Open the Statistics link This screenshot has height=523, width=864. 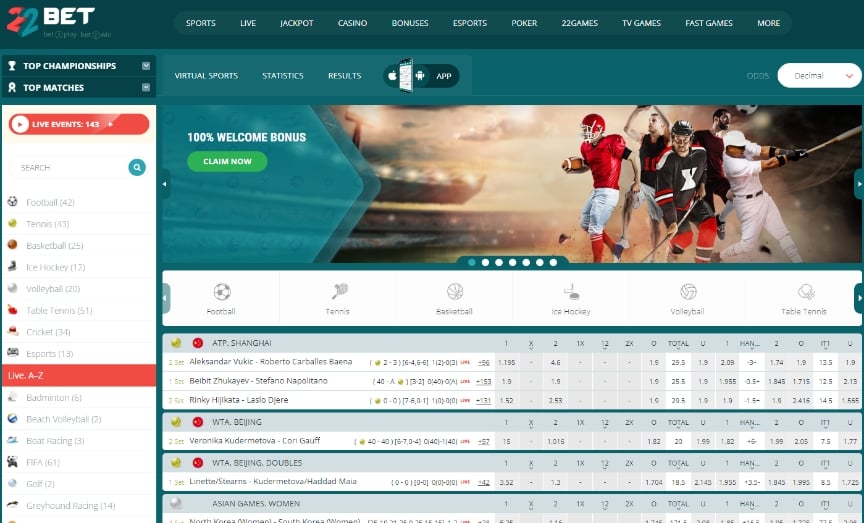coord(283,76)
